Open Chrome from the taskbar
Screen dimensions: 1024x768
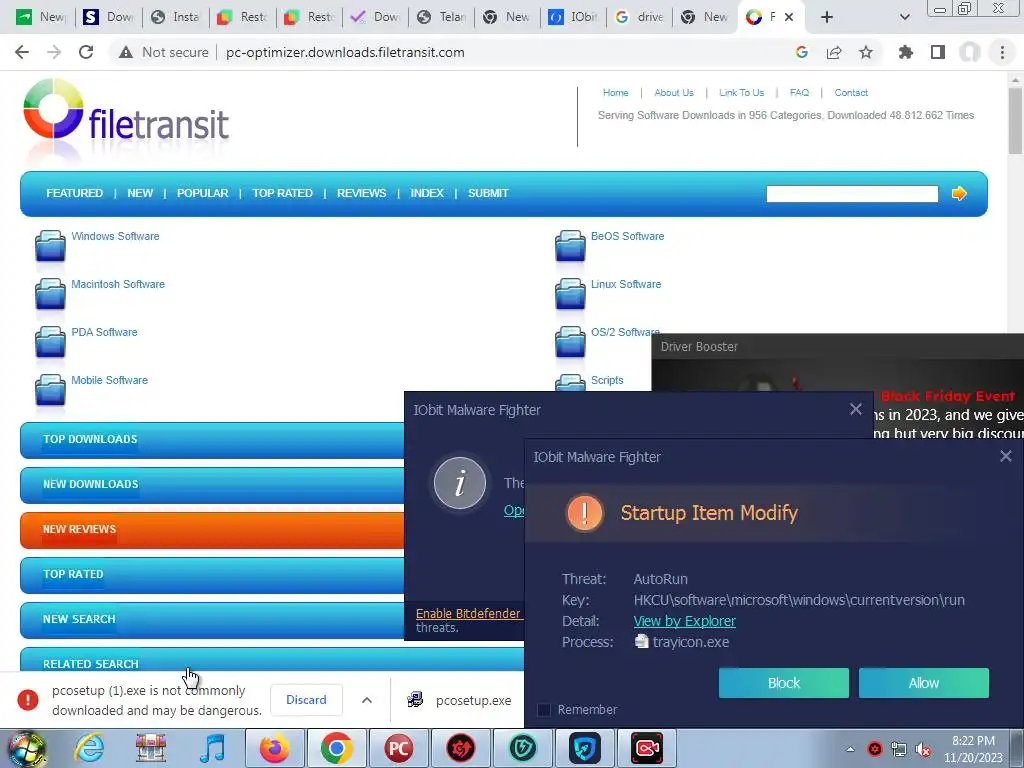click(336, 748)
